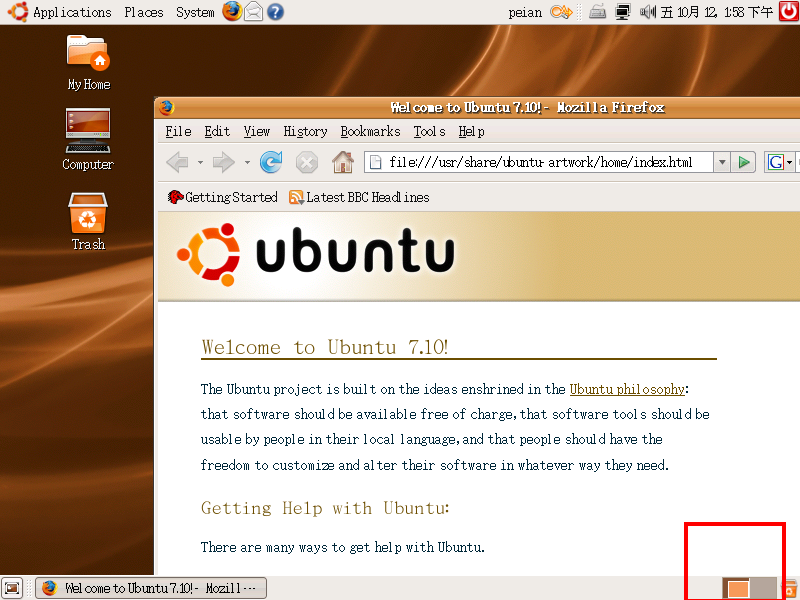Click the panel clock date and time

point(717,12)
